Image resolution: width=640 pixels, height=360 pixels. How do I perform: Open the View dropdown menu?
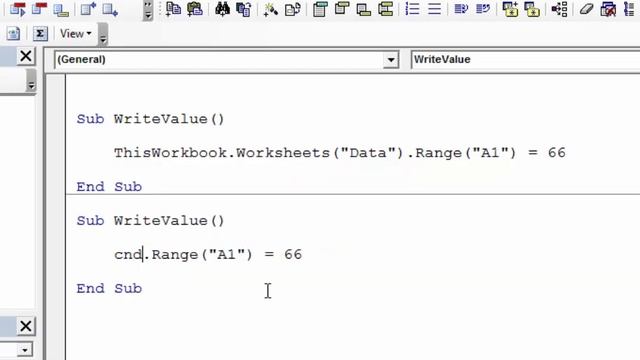click(x=76, y=33)
